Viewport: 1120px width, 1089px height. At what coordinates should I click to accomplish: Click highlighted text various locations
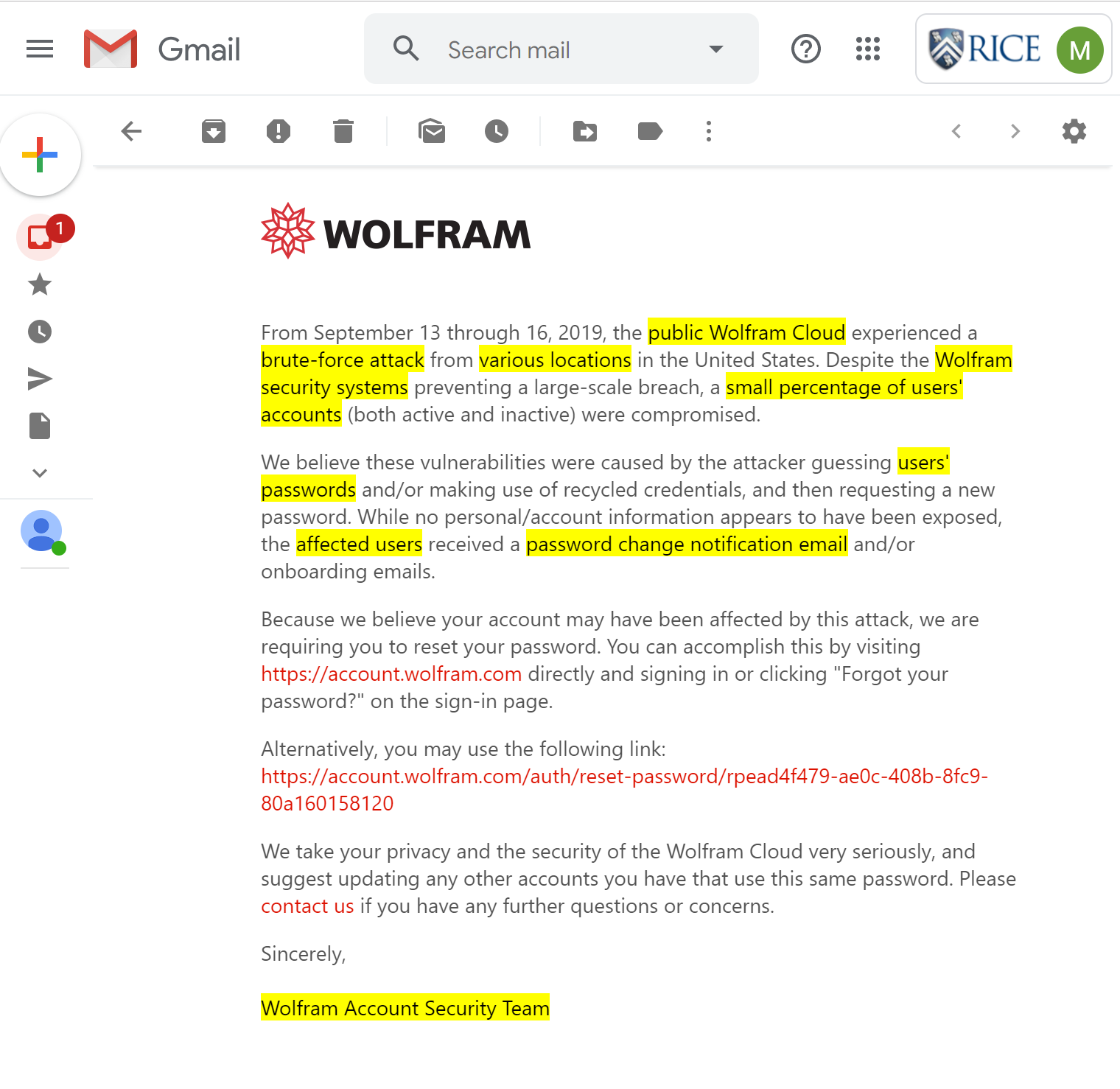coord(555,360)
